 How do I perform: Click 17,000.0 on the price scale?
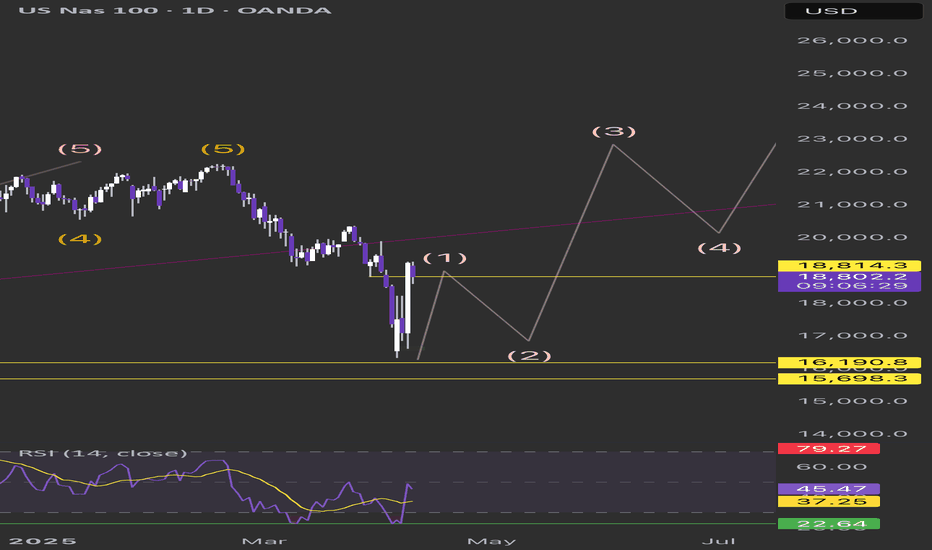852,335
